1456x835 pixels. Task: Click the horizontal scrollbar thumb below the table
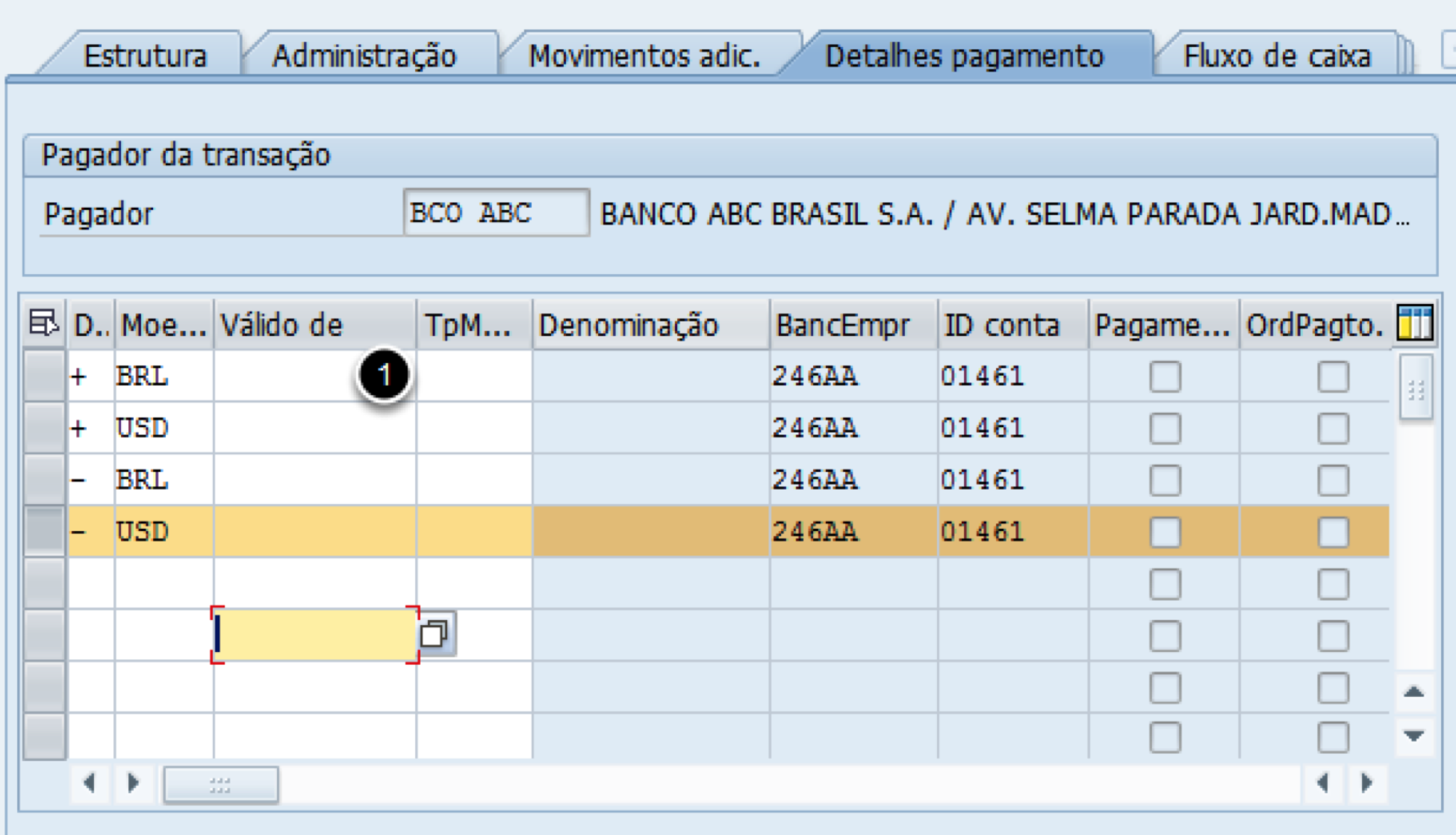click(220, 784)
